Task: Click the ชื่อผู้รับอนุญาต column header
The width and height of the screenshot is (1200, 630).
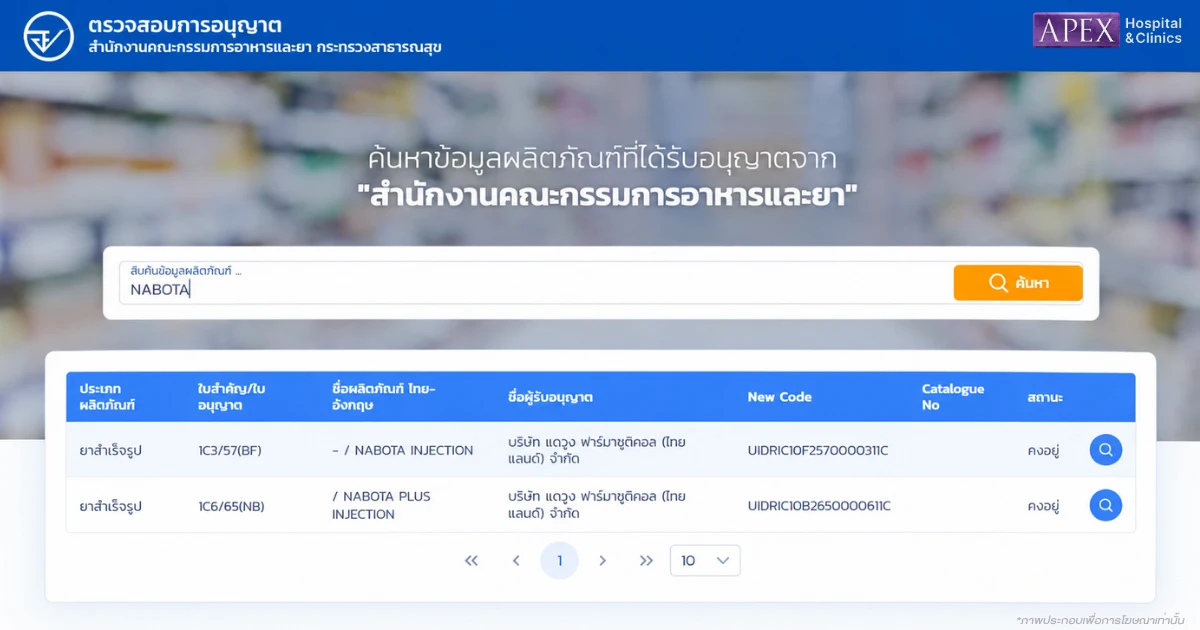Action: [x=551, y=397]
